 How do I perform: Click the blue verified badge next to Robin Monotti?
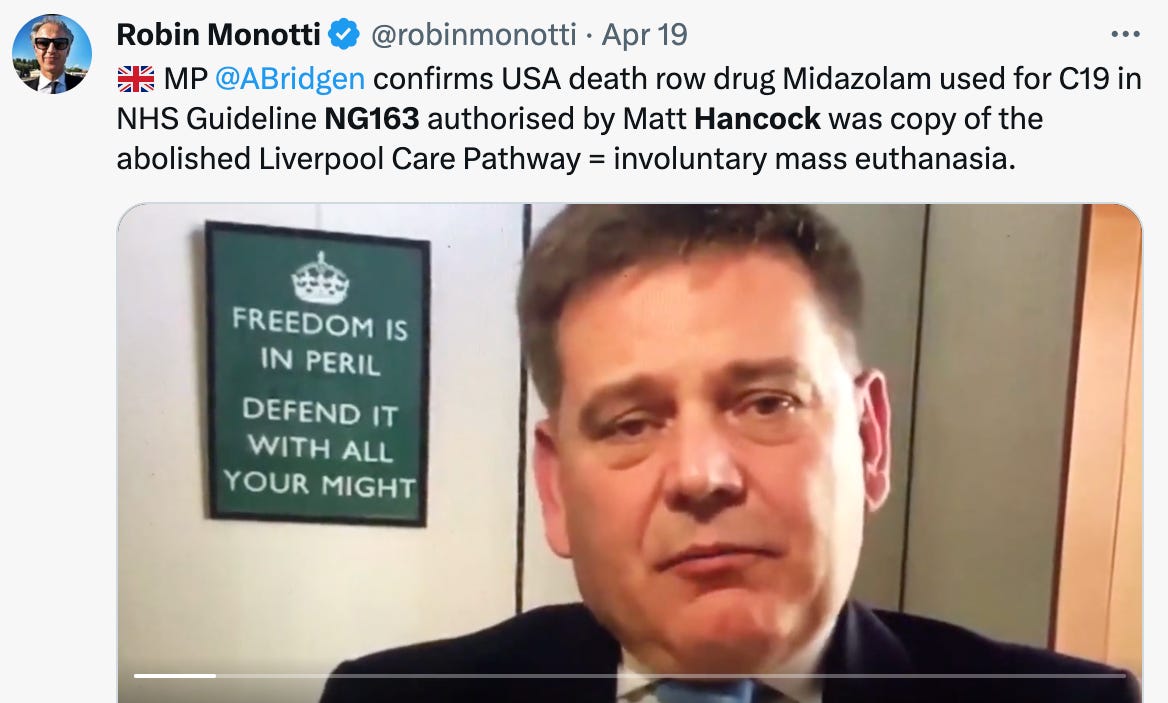click(x=344, y=34)
